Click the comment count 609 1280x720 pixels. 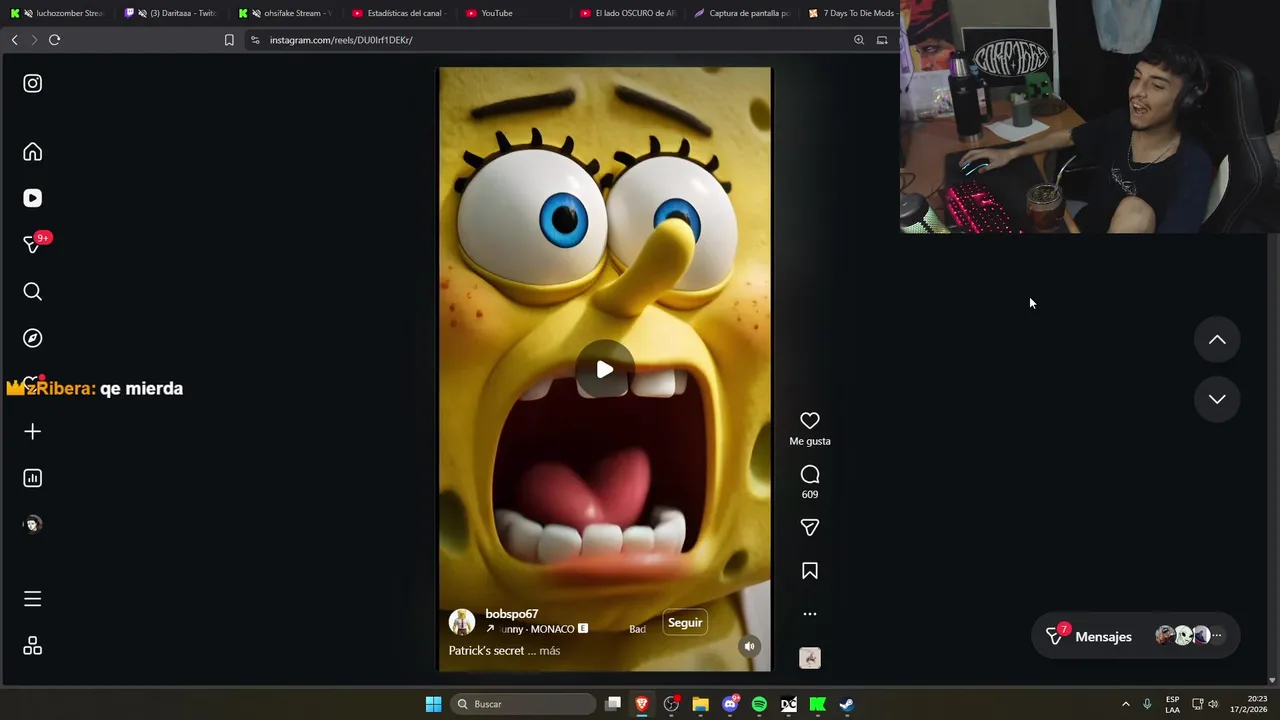tap(810, 494)
